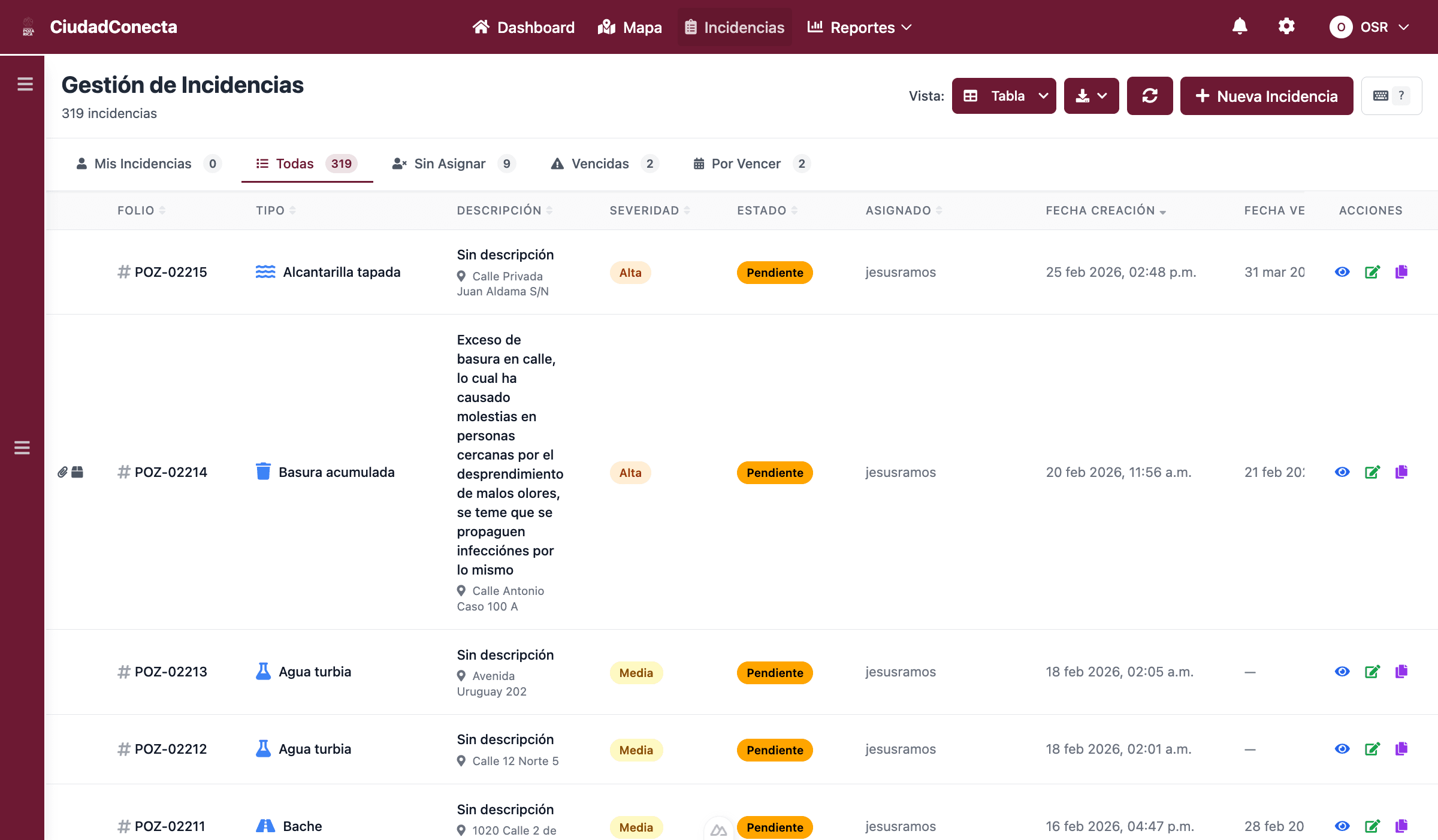This screenshot has width=1438, height=840.
Task: Open notifications from the bell icon
Action: pyautogui.click(x=1239, y=26)
